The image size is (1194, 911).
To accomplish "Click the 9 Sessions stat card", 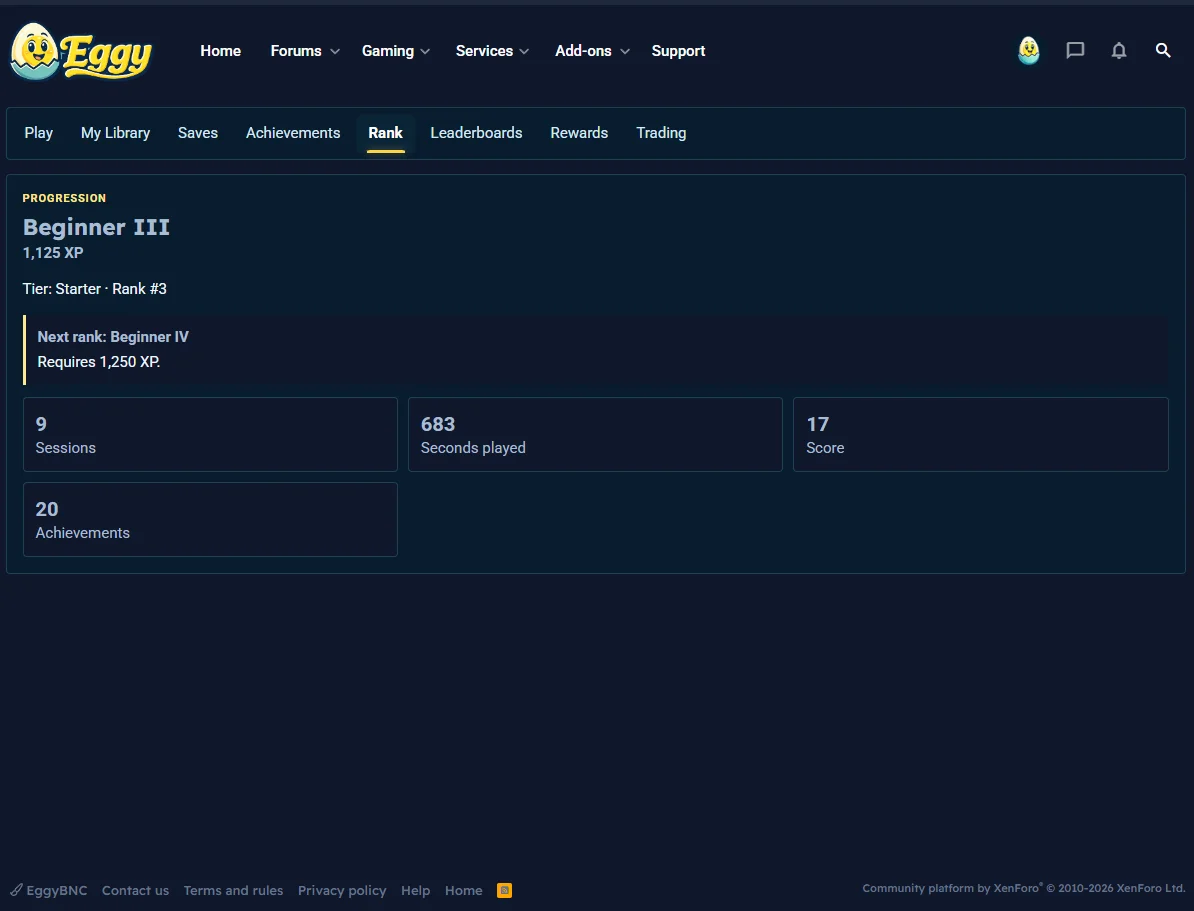I will tap(210, 434).
